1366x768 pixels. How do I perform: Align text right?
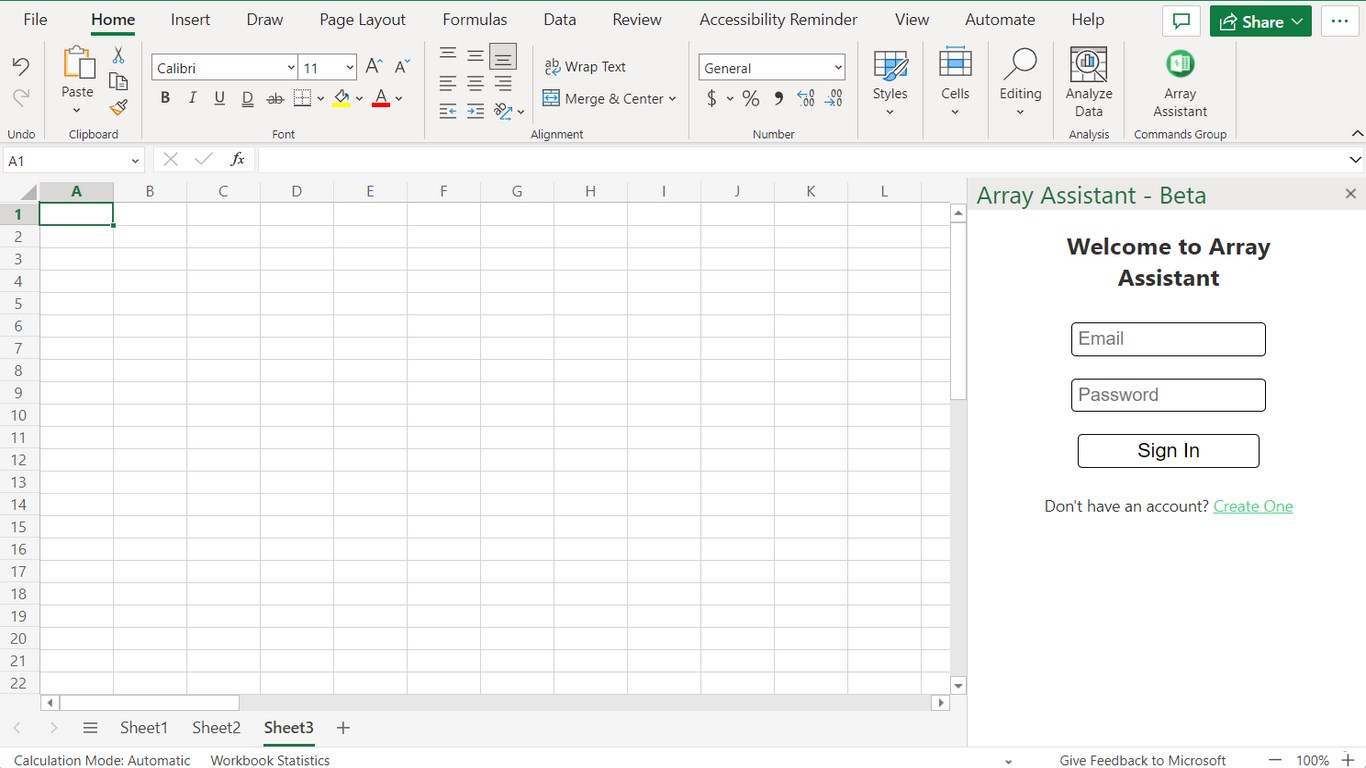pos(503,83)
